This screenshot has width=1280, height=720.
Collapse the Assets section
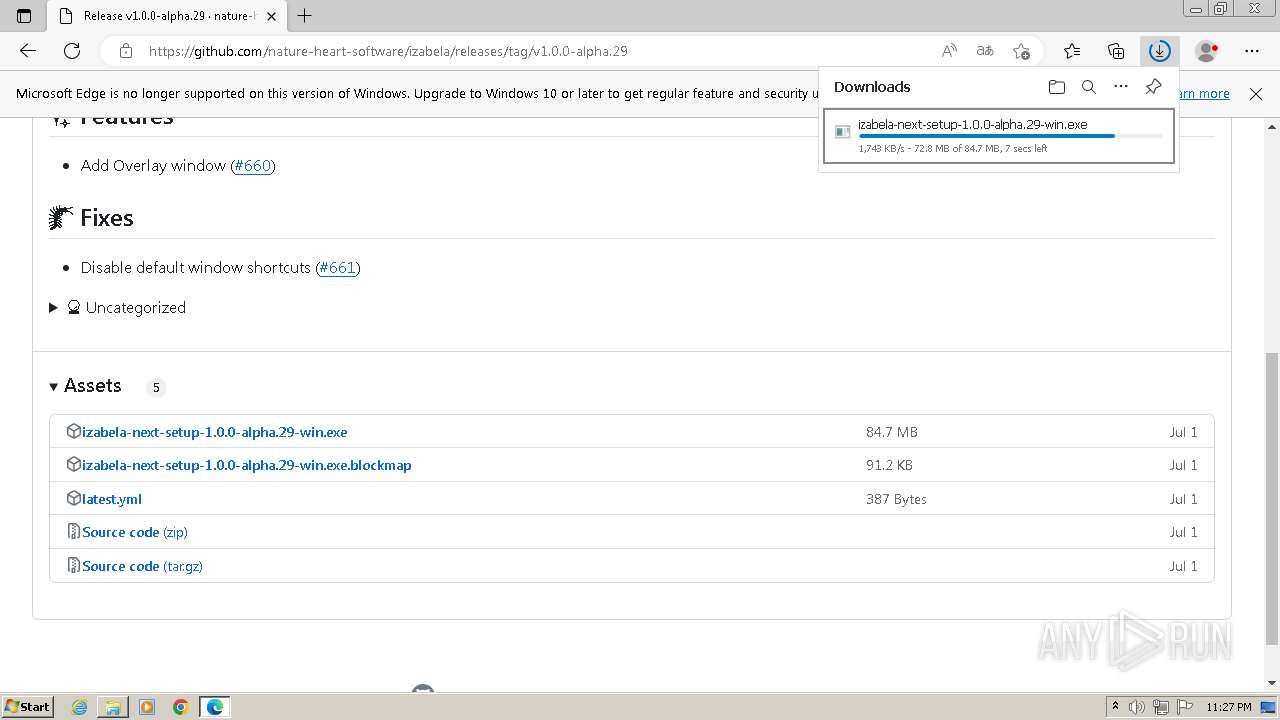click(x=85, y=386)
